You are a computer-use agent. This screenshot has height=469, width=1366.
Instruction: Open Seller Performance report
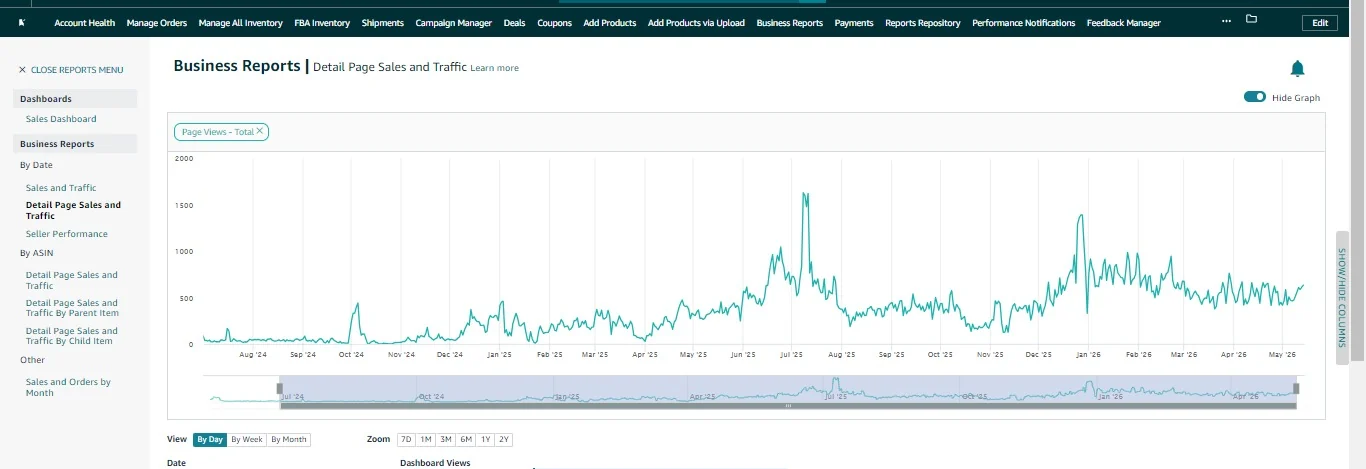[66, 234]
